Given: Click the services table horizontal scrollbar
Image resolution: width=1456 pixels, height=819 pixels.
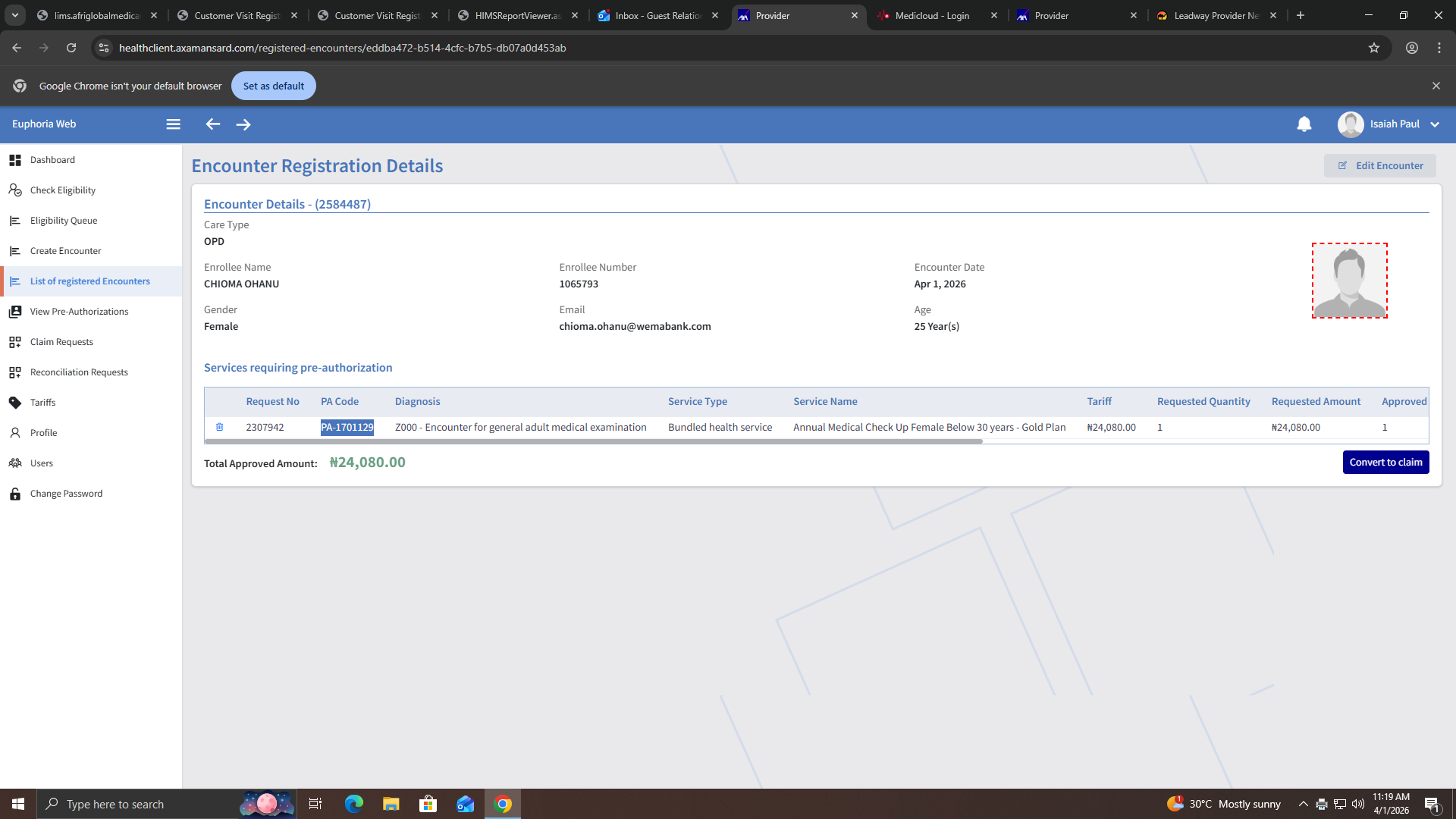Looking at the screenshot, I should [593, 441].
